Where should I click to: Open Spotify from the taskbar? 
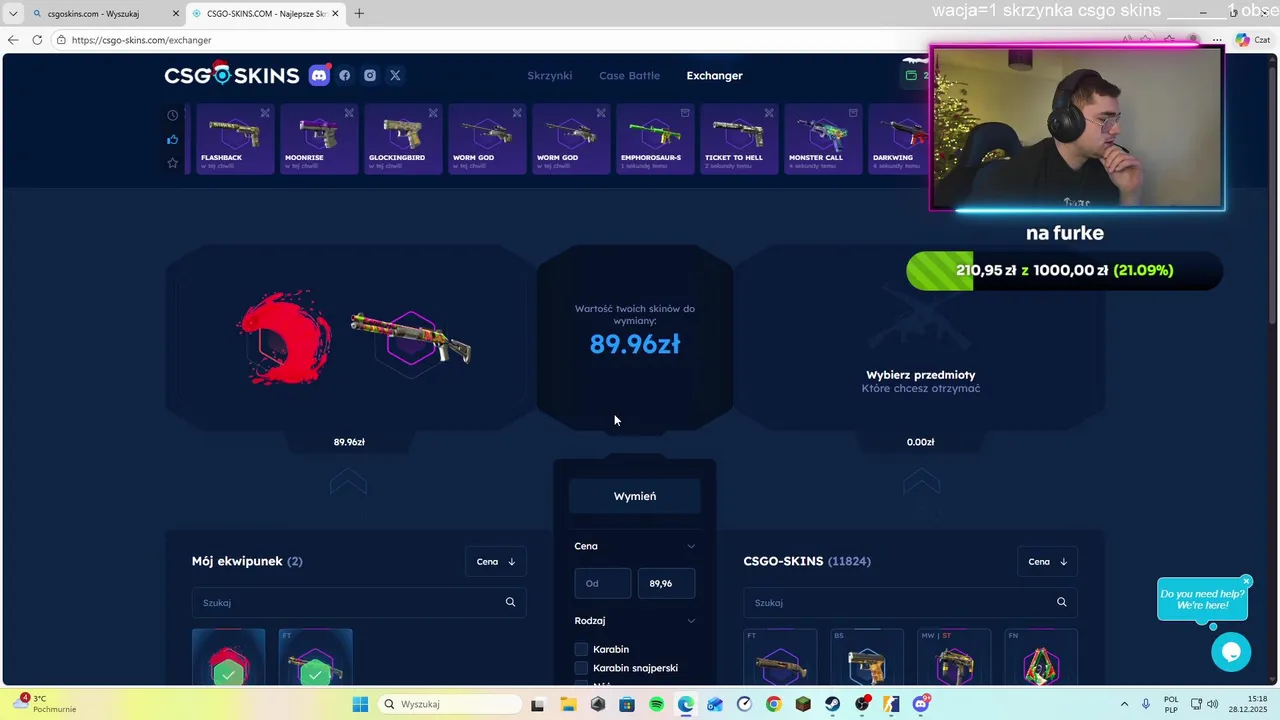click(656, 704)
